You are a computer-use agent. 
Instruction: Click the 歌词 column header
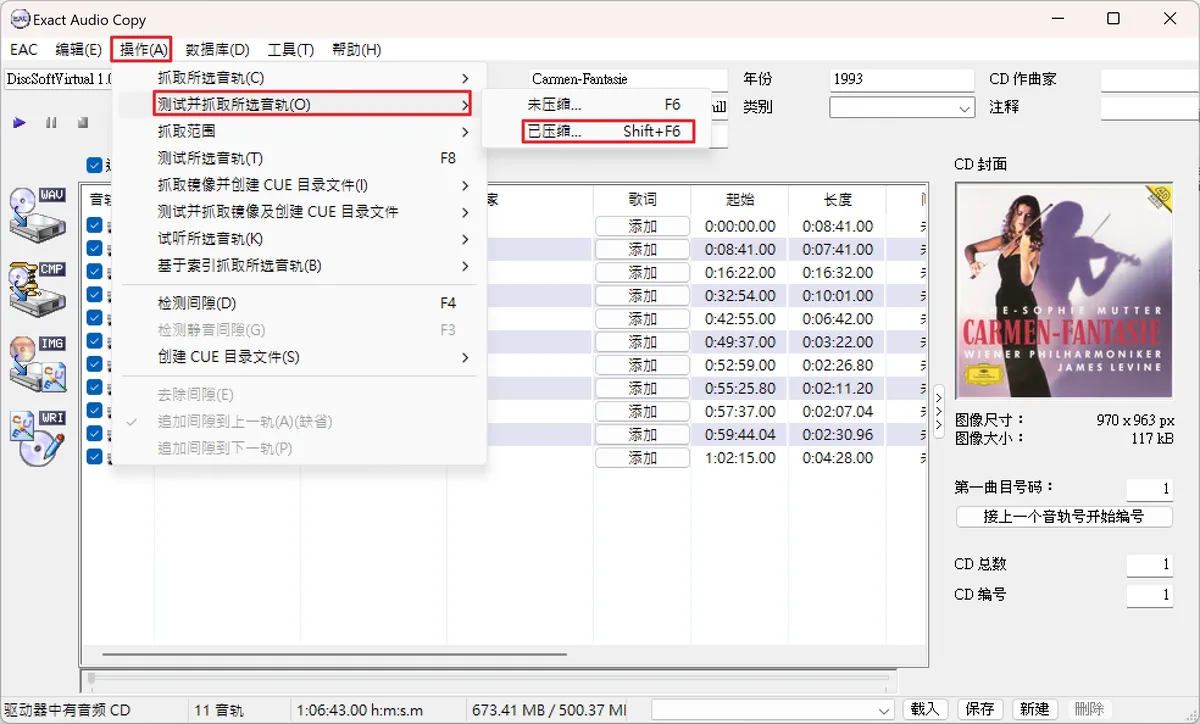[642, 199]
